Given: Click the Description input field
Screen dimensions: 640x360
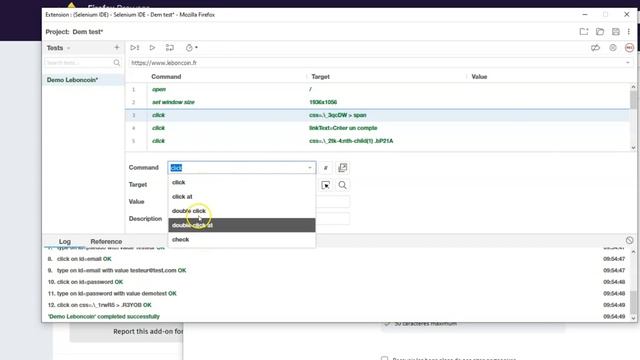Looking at the screenshot, I should 333,219.
